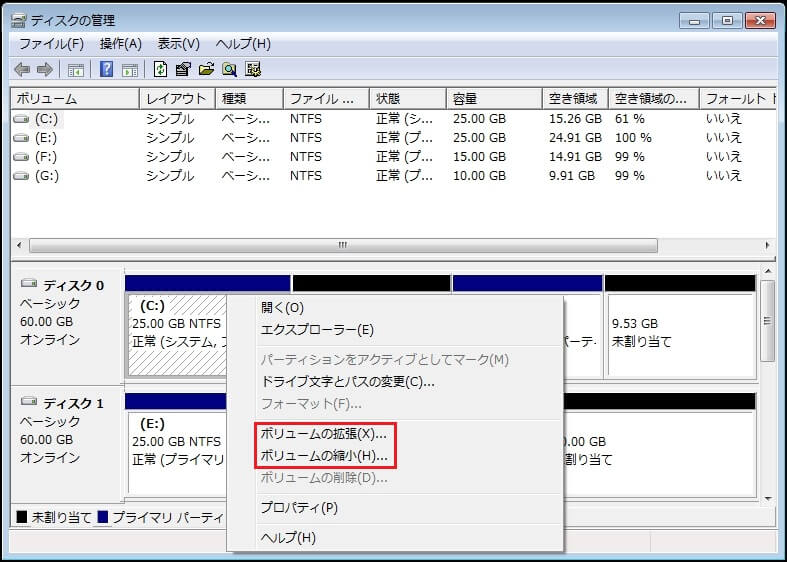Click the disk pane vertical scrollbar thumb
The image size is (787, 562).
tap(768, 321)
